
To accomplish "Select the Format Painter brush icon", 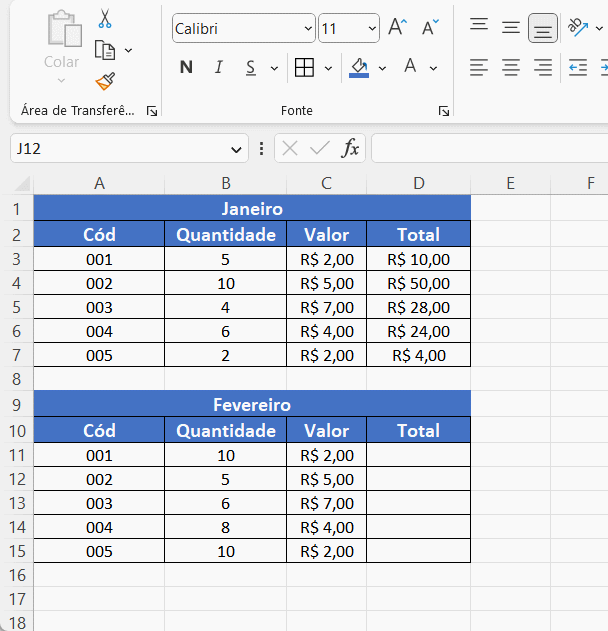I will click(105, 81).
